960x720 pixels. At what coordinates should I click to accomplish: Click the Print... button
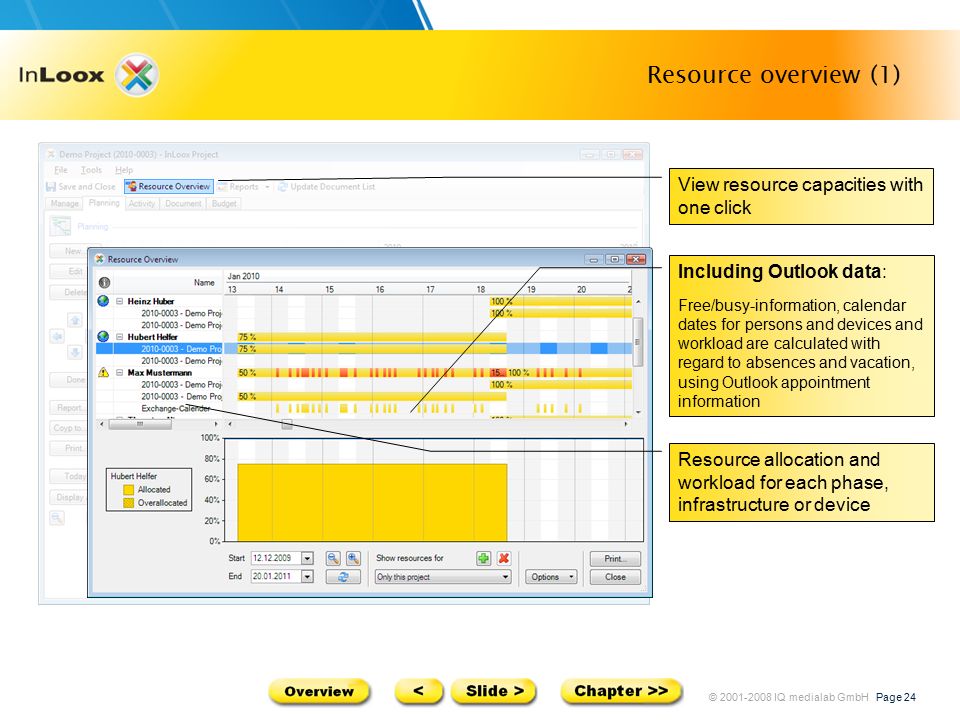(615, 558)
